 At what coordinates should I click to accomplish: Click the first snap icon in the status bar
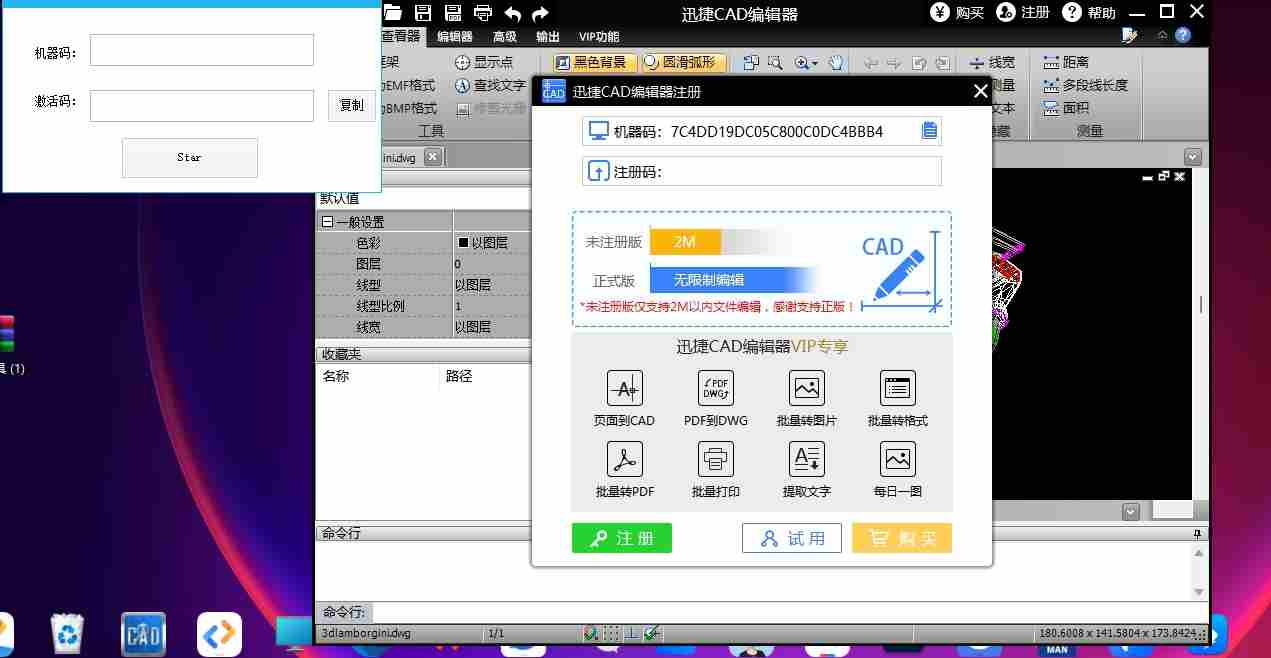pyautogui.click(x=592, y=633)
